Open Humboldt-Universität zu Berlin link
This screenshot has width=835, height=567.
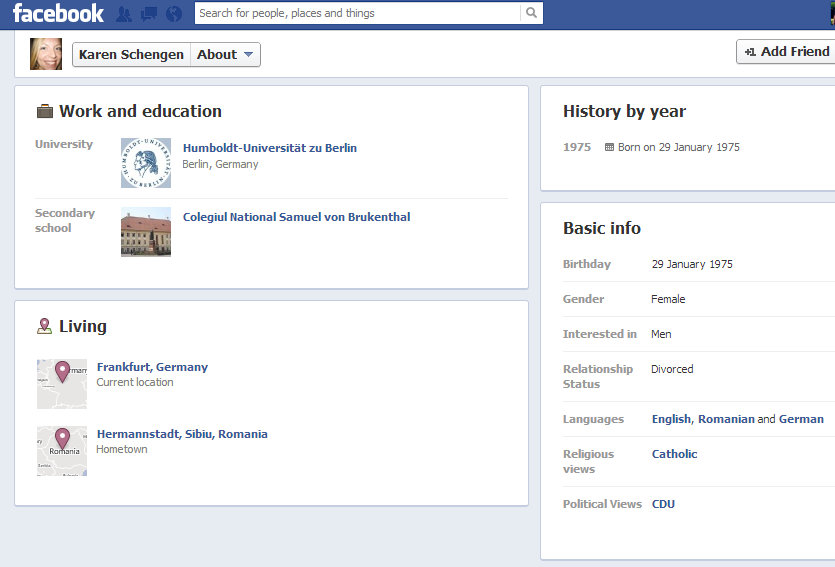269,148
